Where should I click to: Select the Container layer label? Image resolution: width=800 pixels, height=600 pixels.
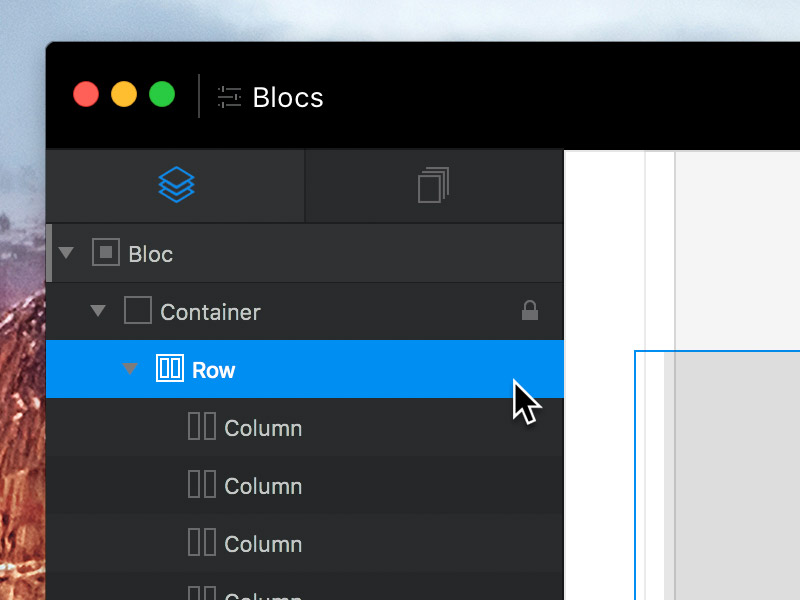(210, 312)
